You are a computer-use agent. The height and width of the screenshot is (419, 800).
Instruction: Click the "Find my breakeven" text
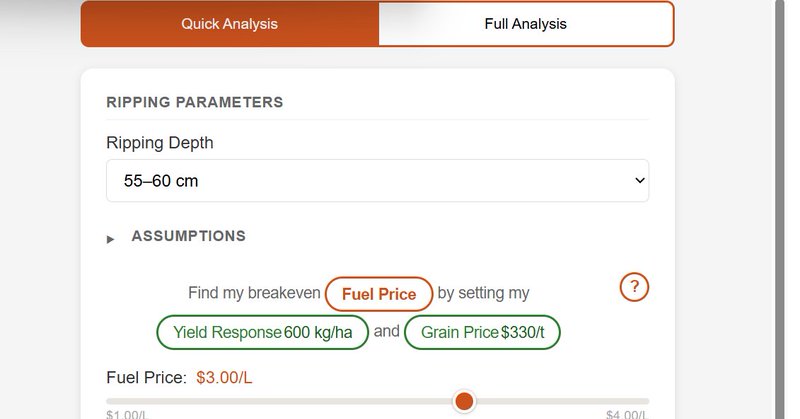click(254, 294)
